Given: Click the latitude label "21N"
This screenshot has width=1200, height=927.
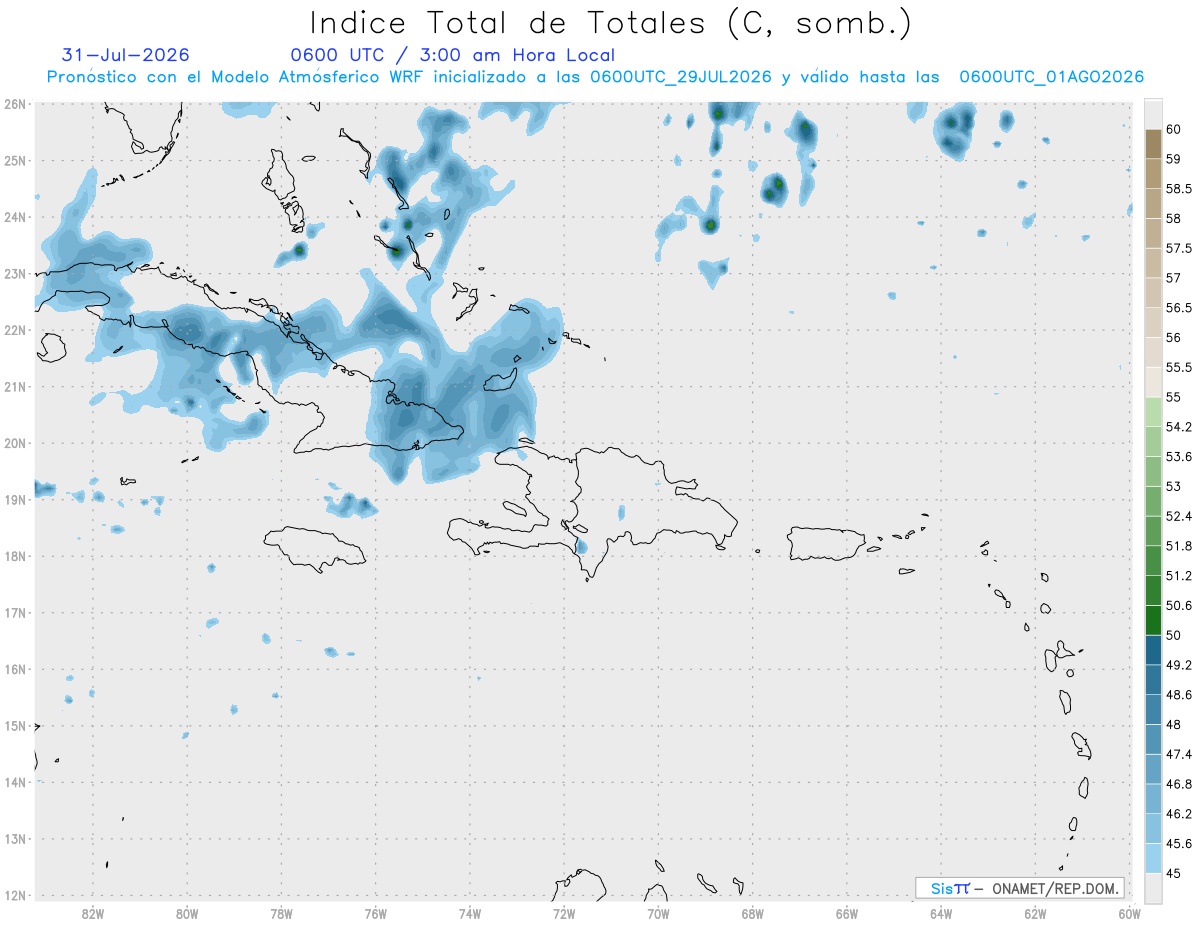Looking at the screenshot, I should pos(15,386).
